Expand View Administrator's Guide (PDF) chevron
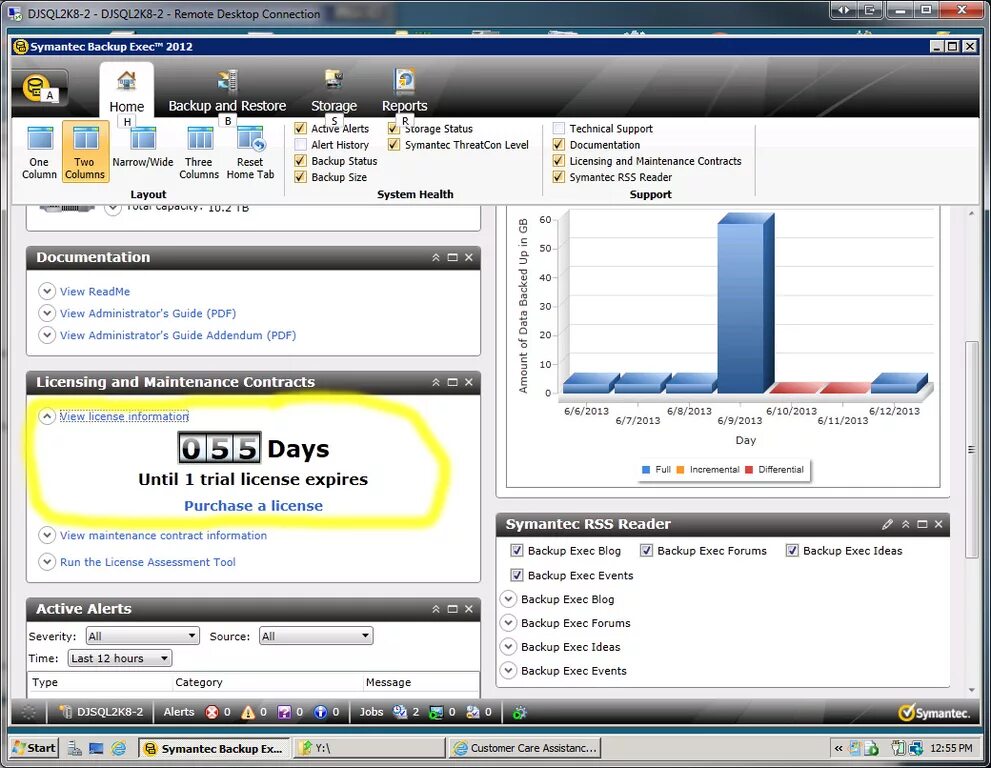The image size is (991, 768). (47, 313)
